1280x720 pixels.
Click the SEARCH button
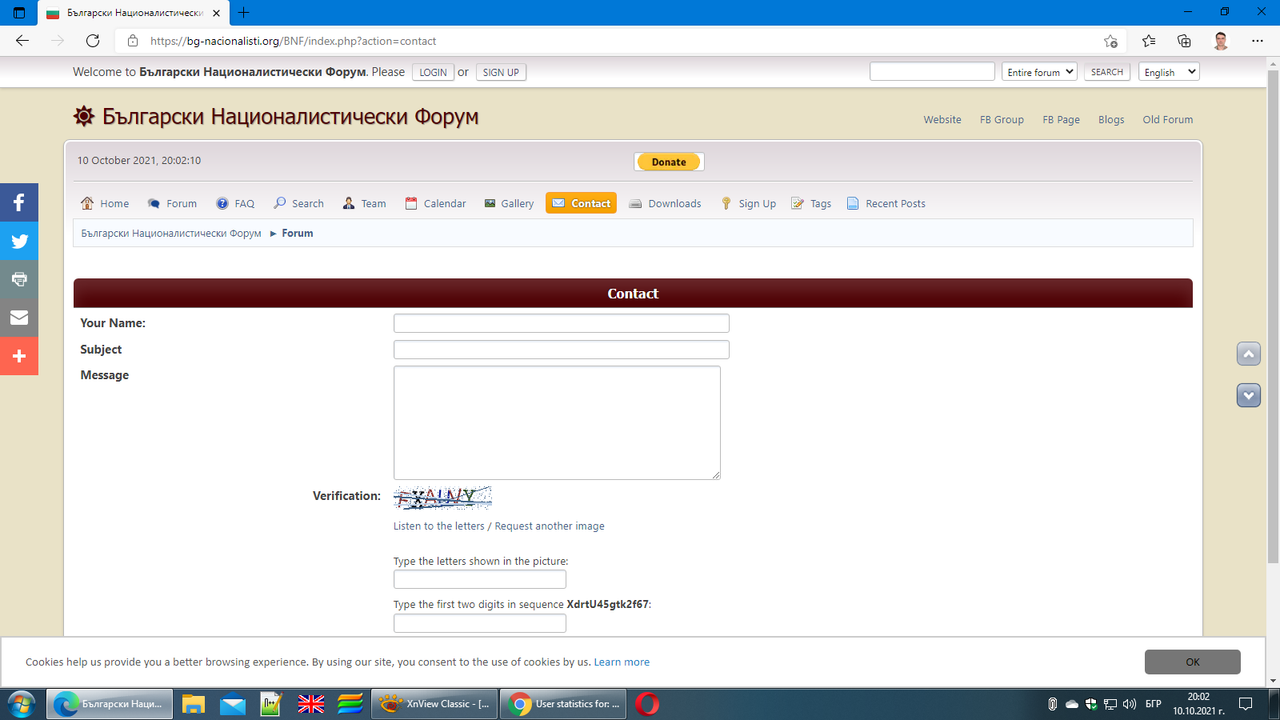tap(1107, 72)
